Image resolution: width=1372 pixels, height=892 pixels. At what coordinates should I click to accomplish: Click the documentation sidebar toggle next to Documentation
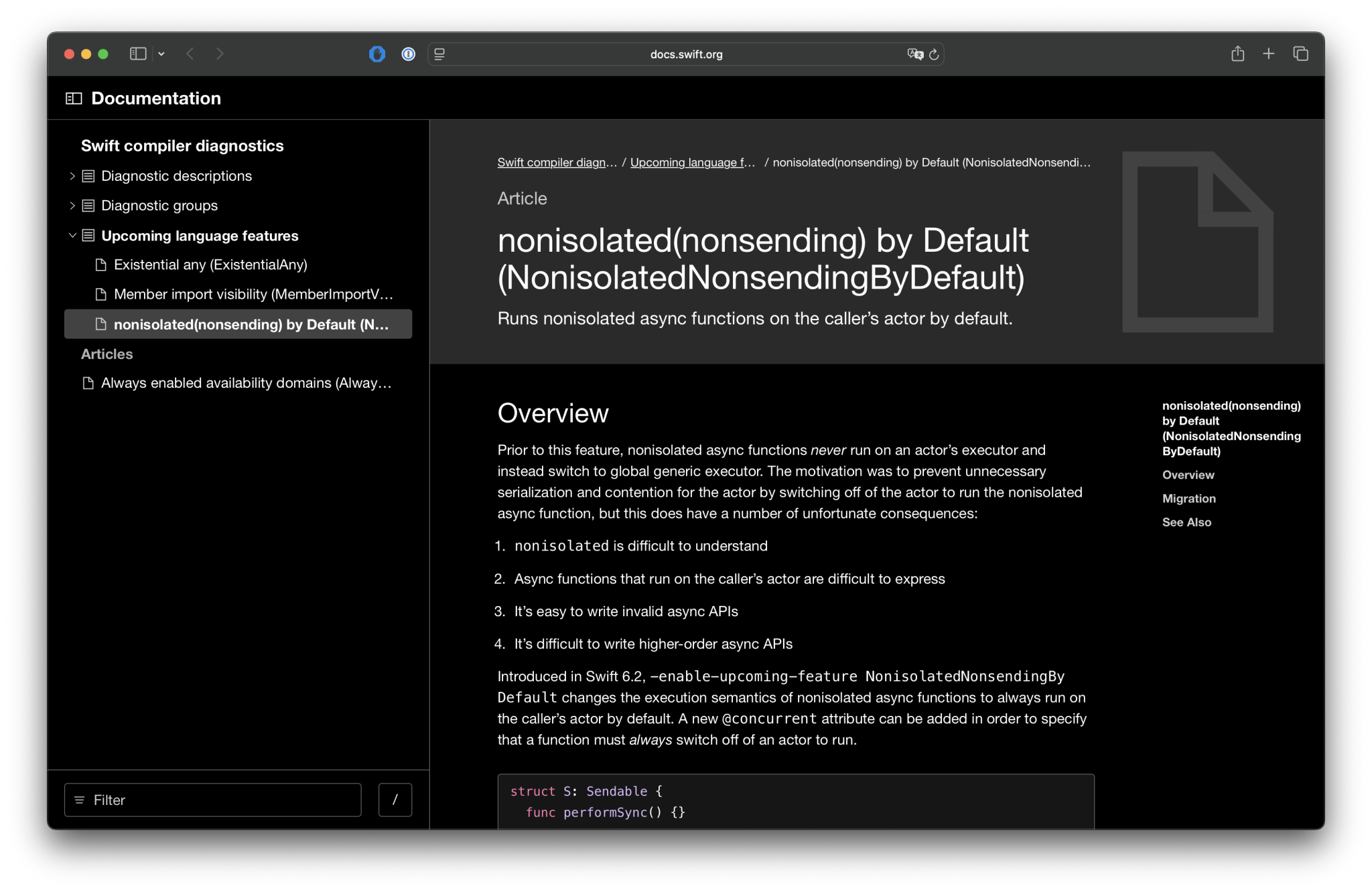[73, 98]
